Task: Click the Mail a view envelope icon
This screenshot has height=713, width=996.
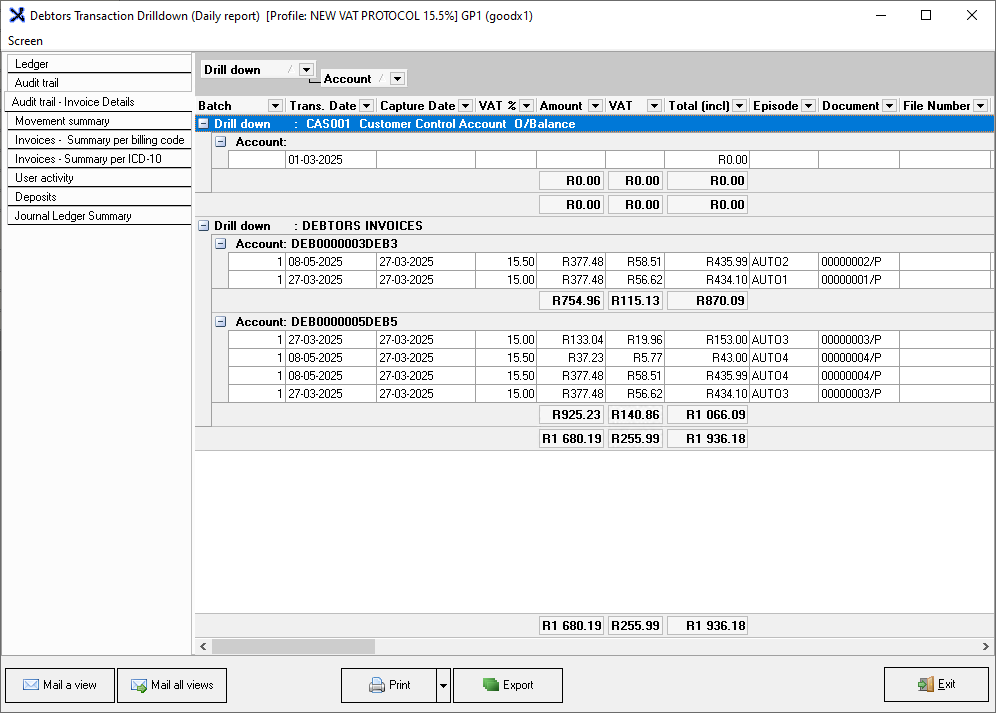Action: tap(31, 685)
